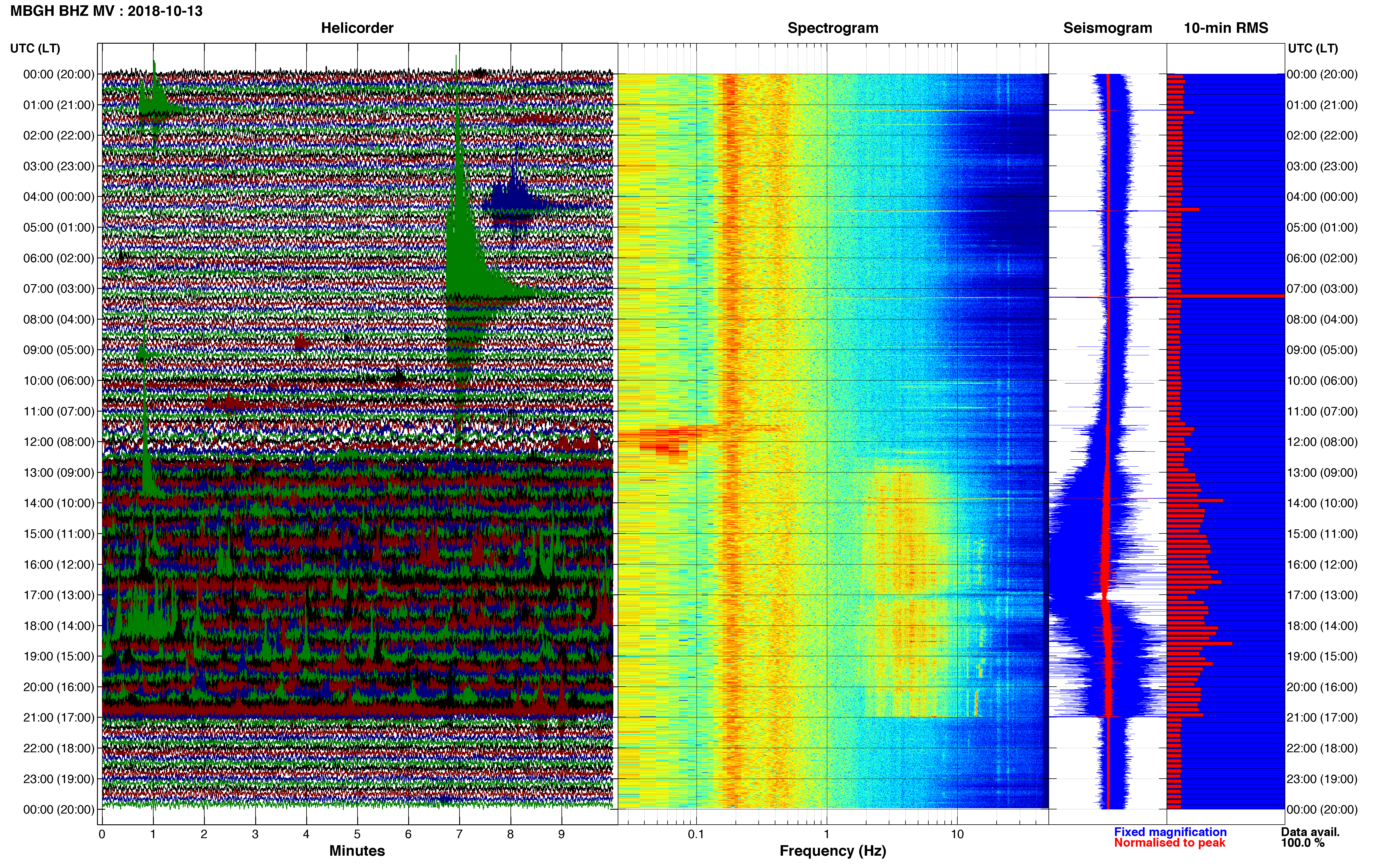Click the 9 tick label on the Minutes axis
The height and width of the screenshot is (868, 1389).
[561, 835]
